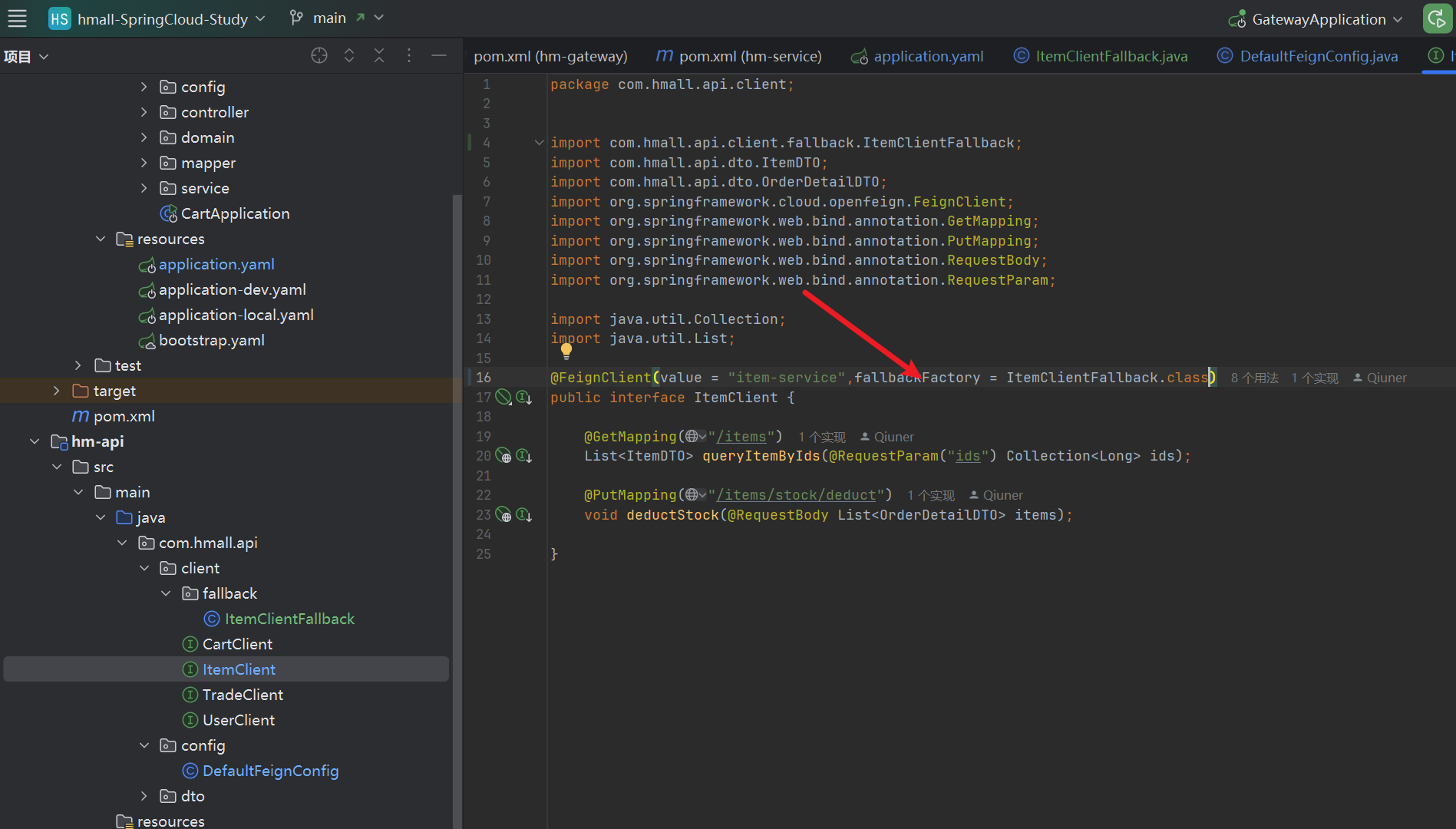Screen dimensions: 1456x829
Task: Open project panel options three-dot menu
Action: tap(409, 55)
